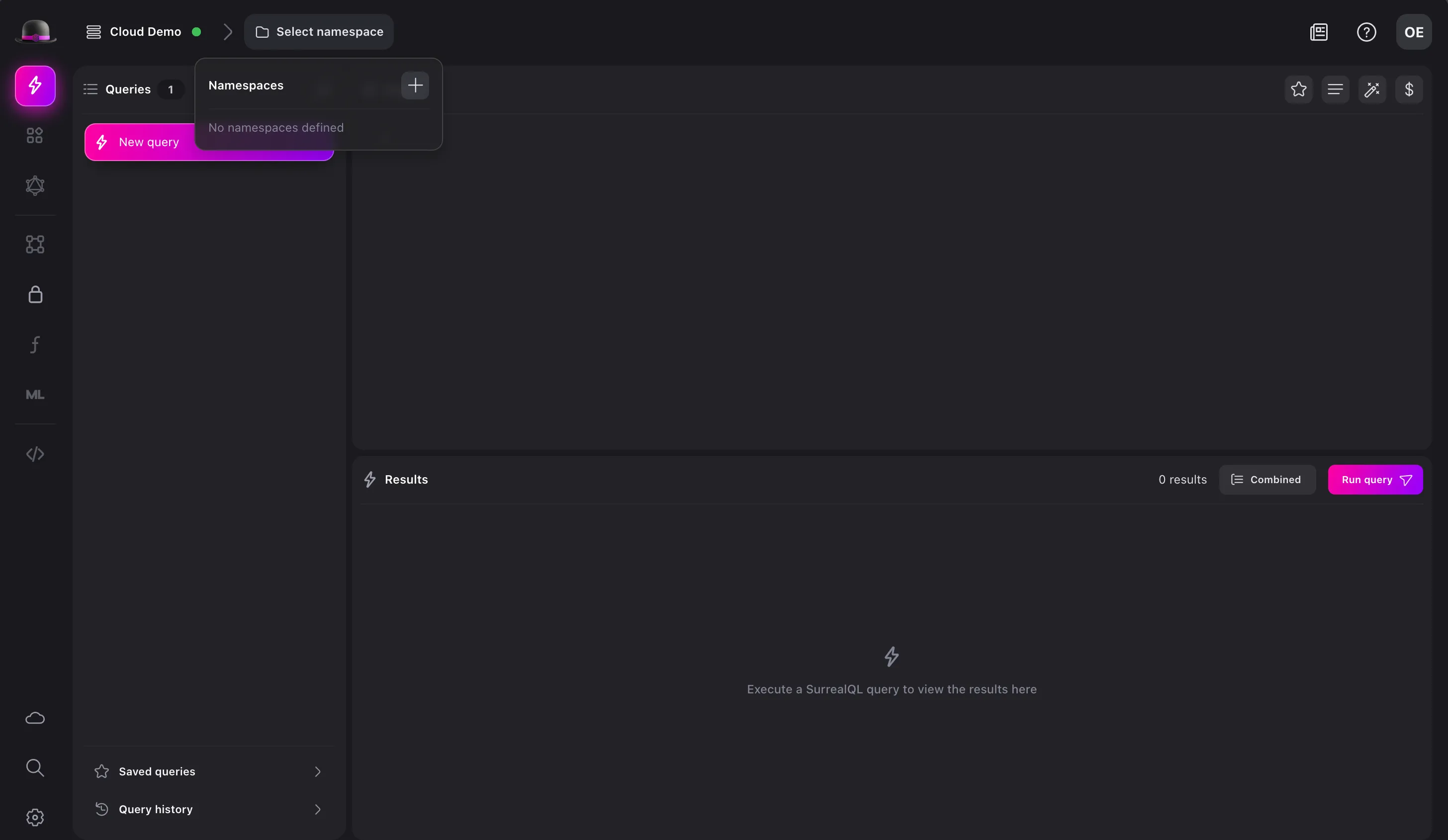1448x840 pixels.
Task: Click the dollar sign Cost icon
Action: tap(1409, 89)
